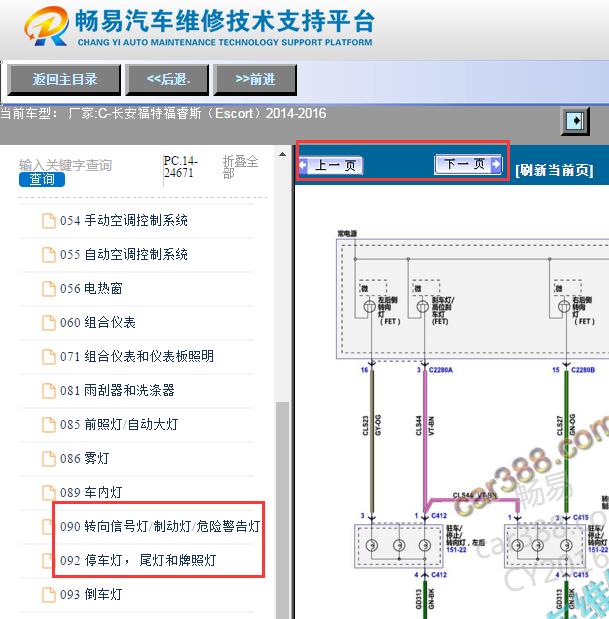Open 092 停车灯，尾灯和牌照灯
Viewport: 609px width, 619px height.
point(138,560)
